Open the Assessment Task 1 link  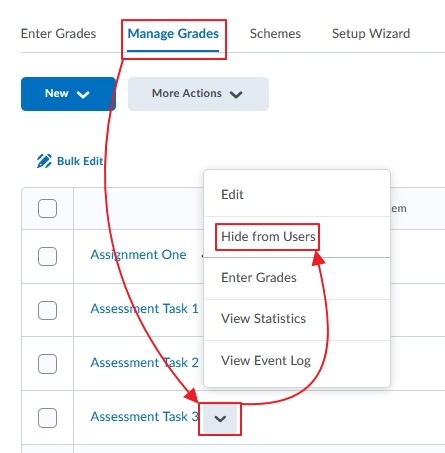(x=144, y=309)
